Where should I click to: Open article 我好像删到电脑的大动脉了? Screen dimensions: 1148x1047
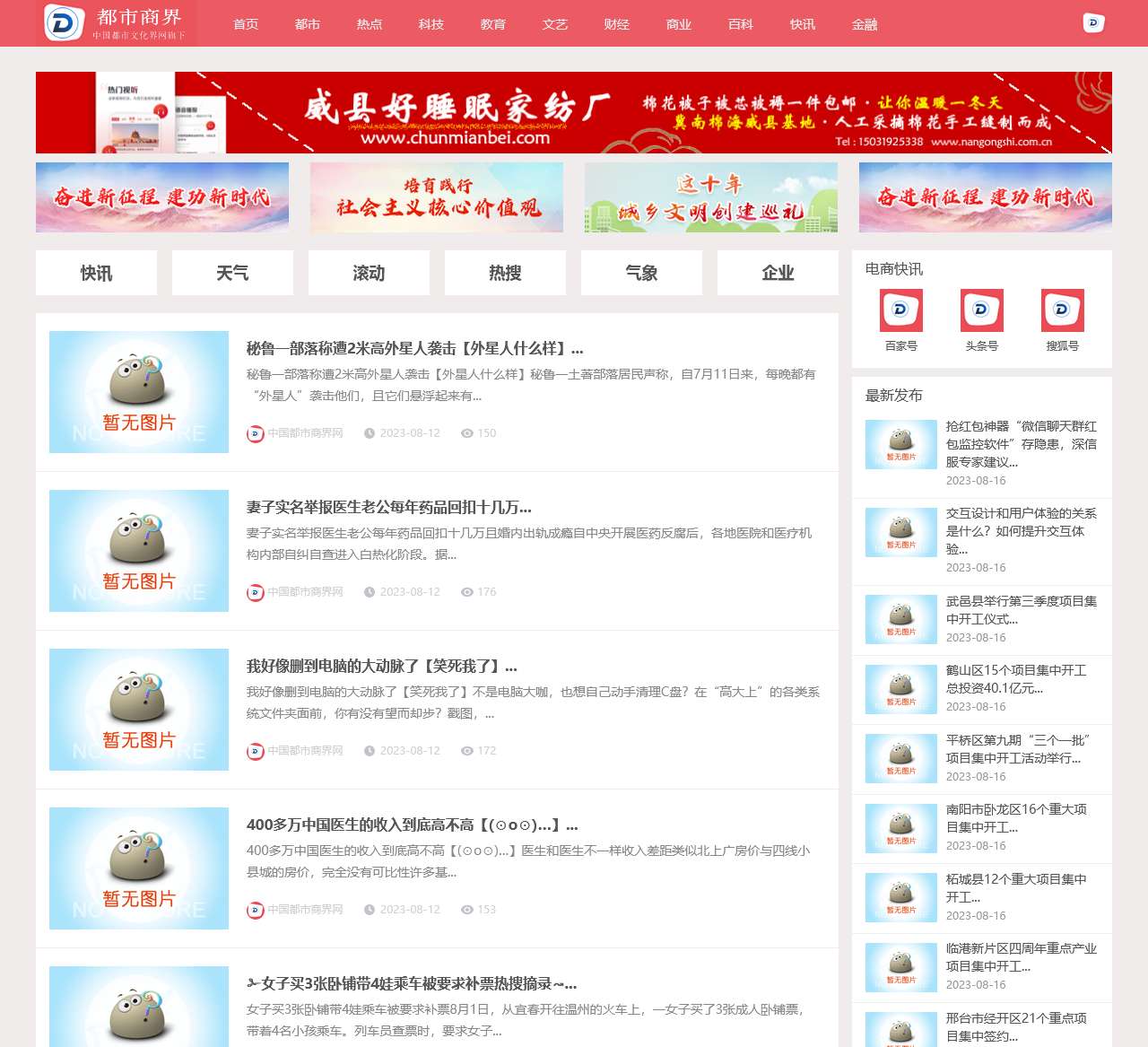coord(382,667)
